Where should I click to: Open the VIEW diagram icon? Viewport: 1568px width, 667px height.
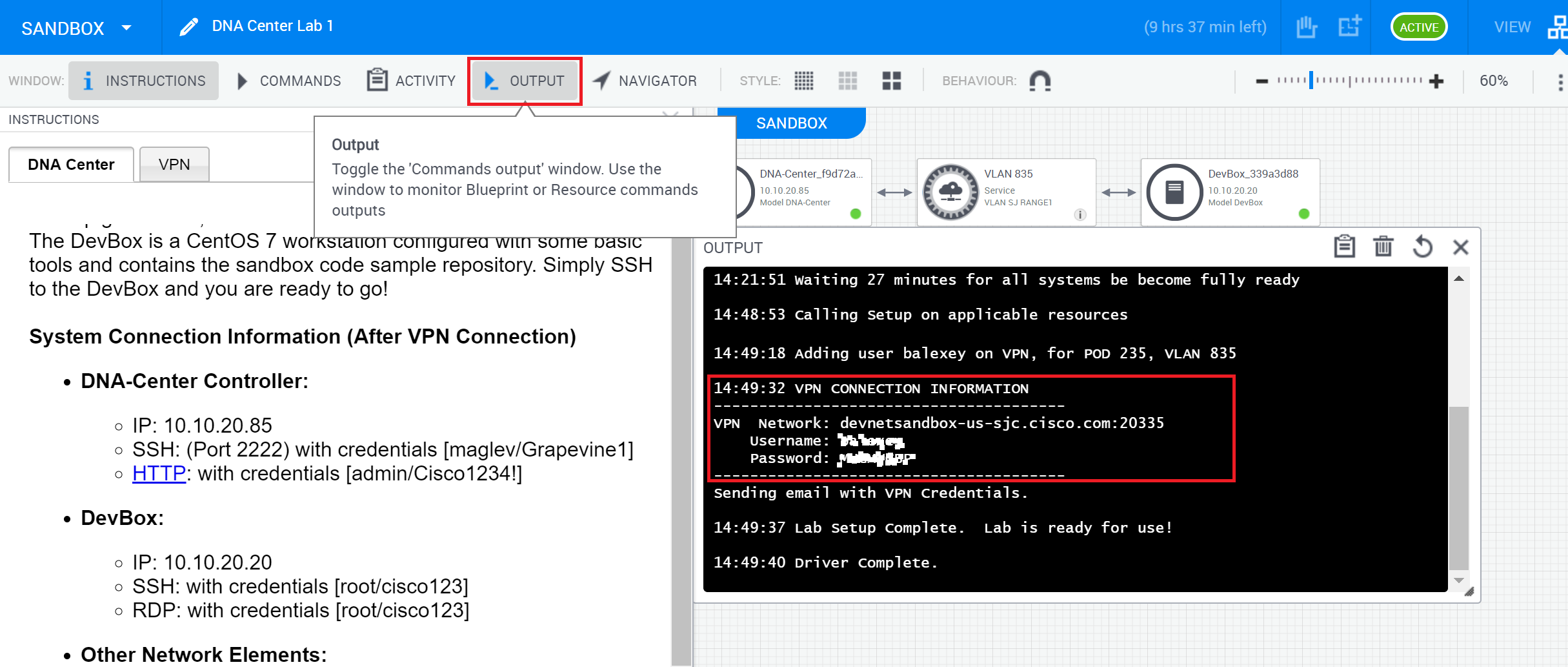(1558, 27)
